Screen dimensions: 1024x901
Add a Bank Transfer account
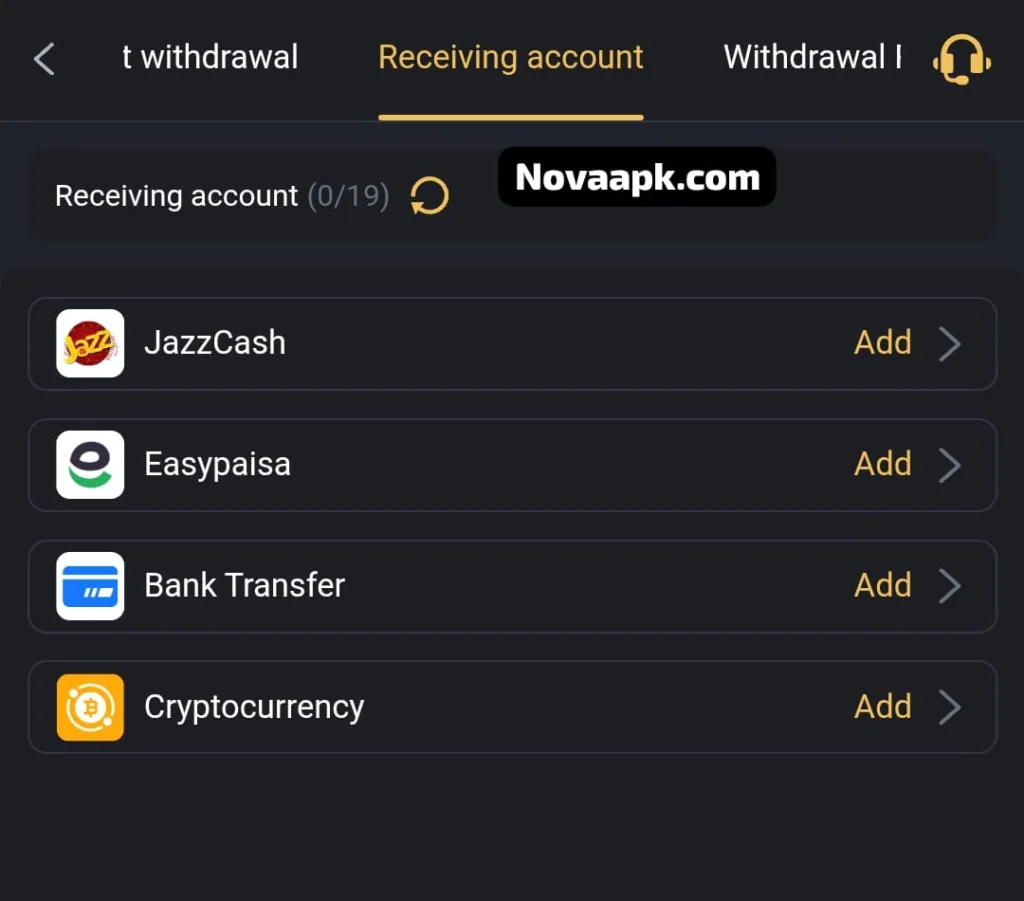click(882, 586)
